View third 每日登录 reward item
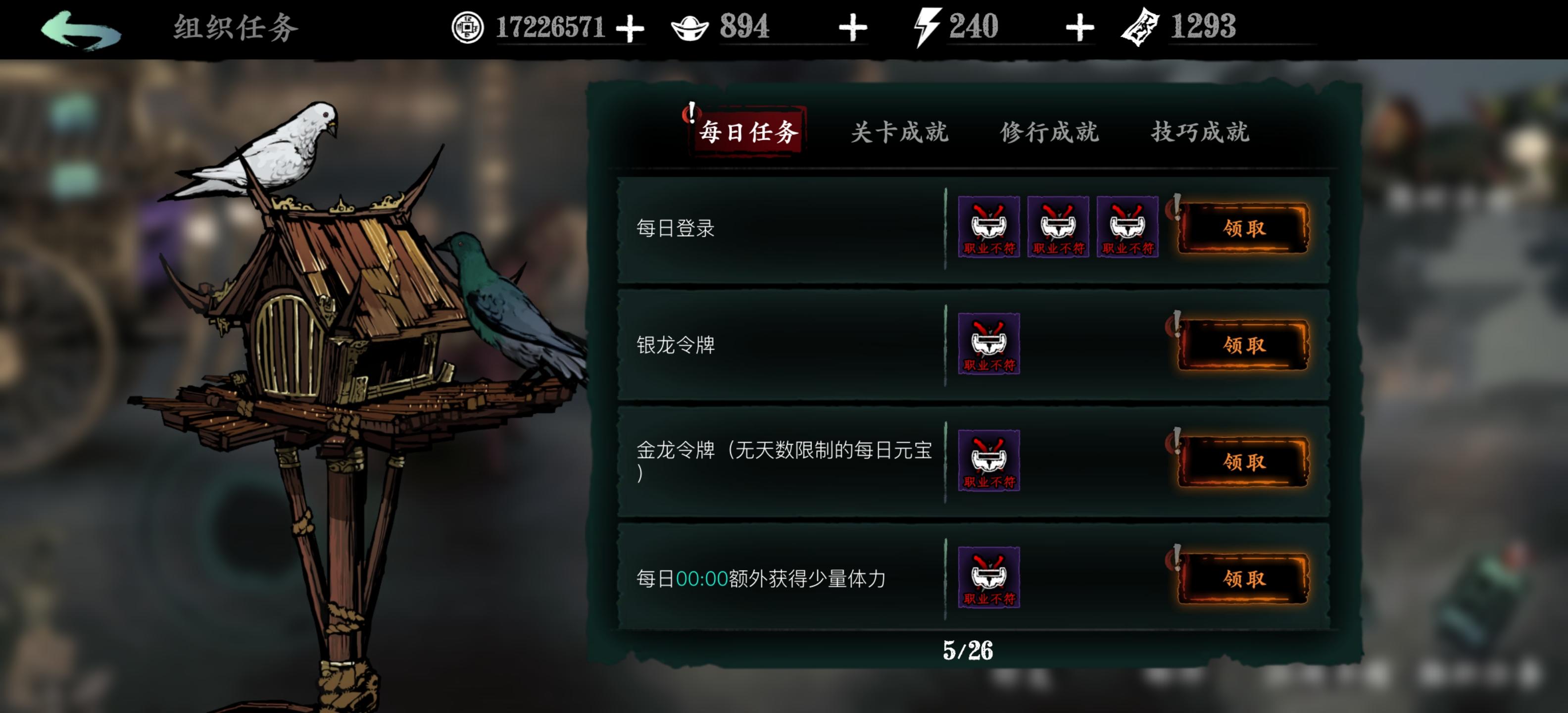1568x713 pixels. (1127, 226)
